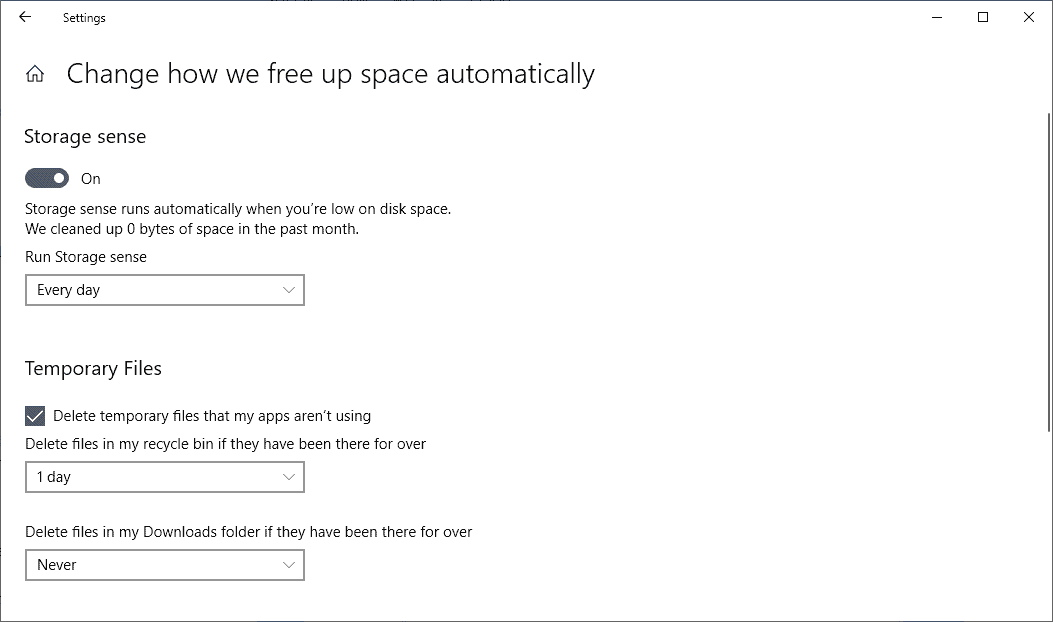The image size is (1053, 622).
Task: Toggle Storage sense to Off state
Action: pyautogui.click(x=46, y=177)
